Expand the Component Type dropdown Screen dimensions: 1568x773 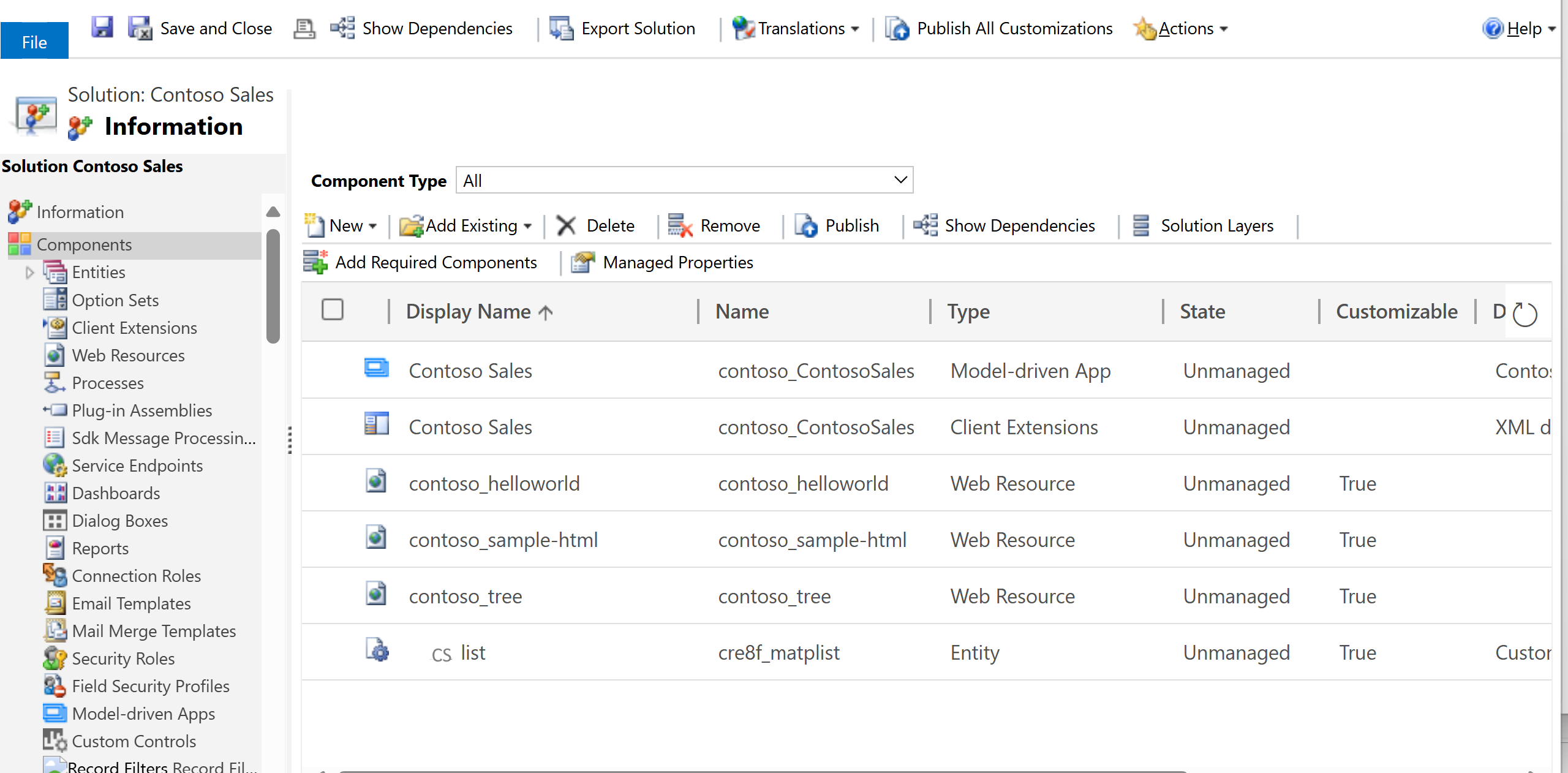897,180
